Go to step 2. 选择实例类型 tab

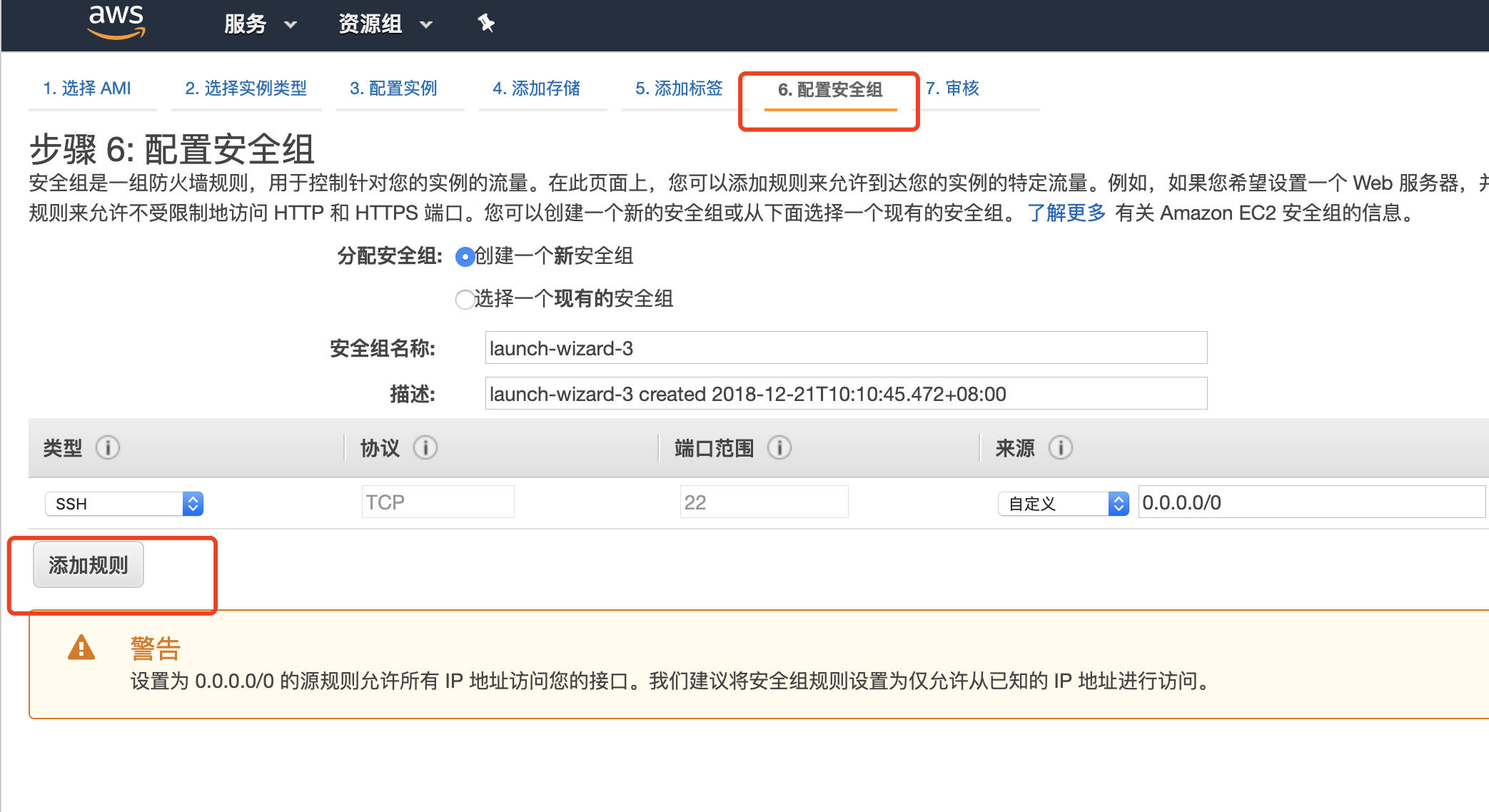click(246, 88)
